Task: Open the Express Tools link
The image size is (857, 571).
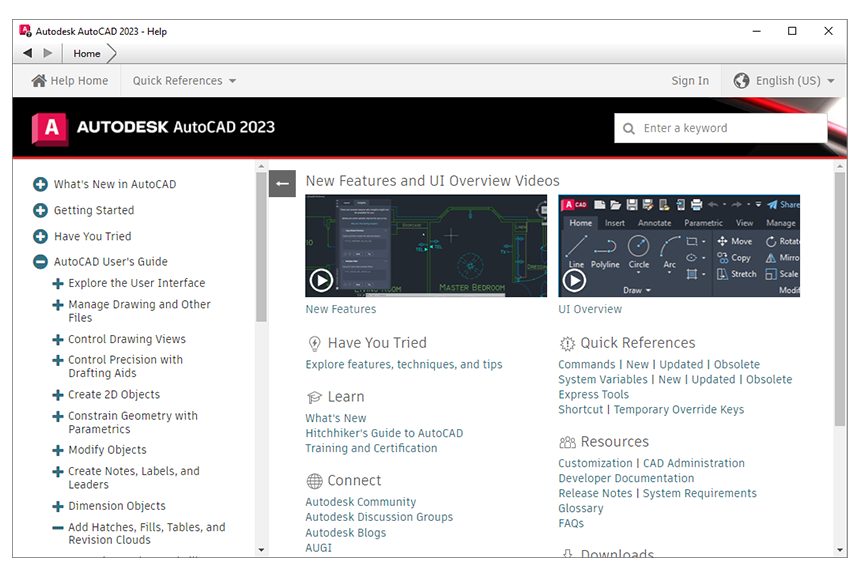Action: tap(594, 395)
